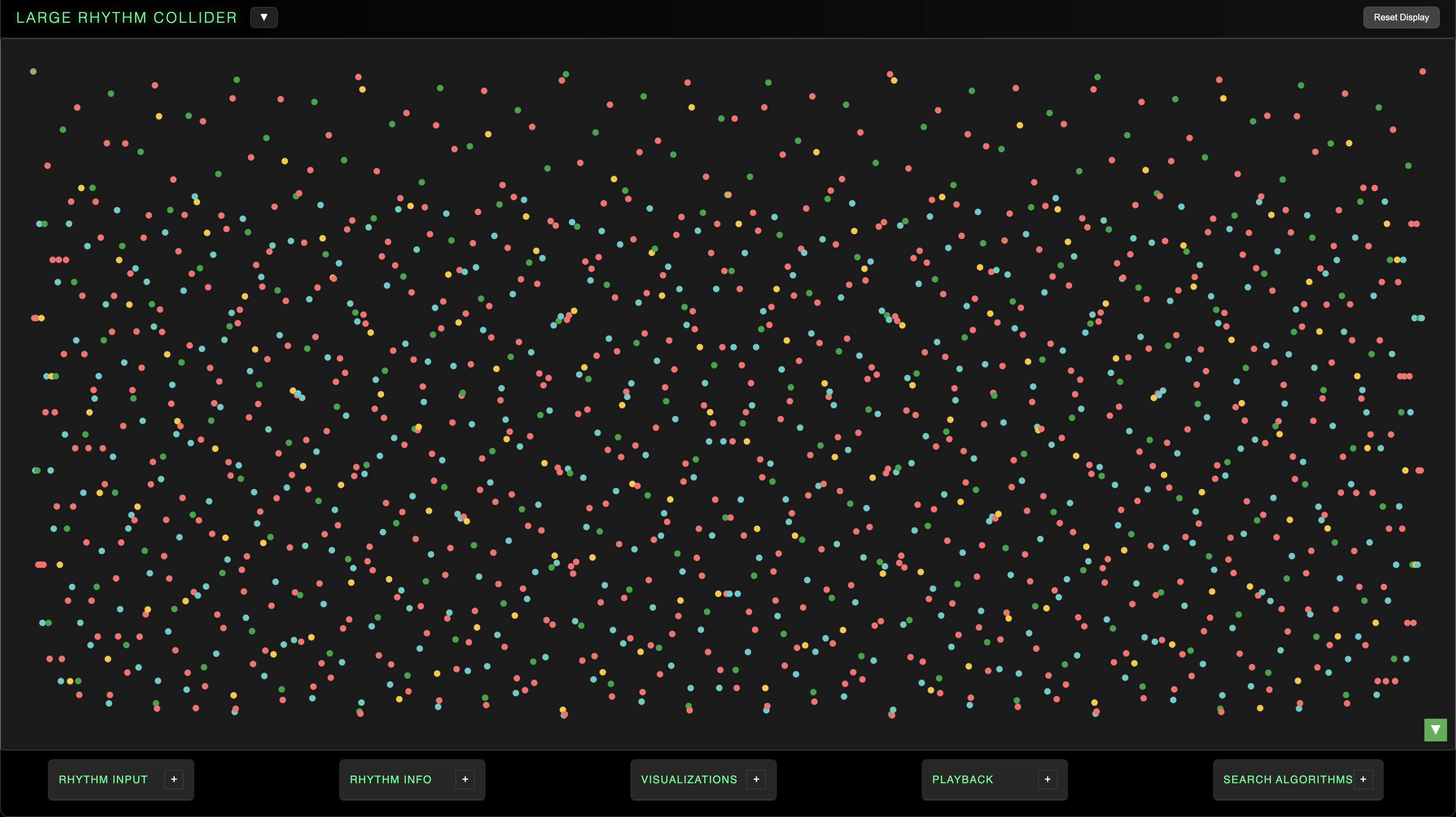
Task: Click the green triangle icon in the bottom-right corner
Action: point(1435,730)
